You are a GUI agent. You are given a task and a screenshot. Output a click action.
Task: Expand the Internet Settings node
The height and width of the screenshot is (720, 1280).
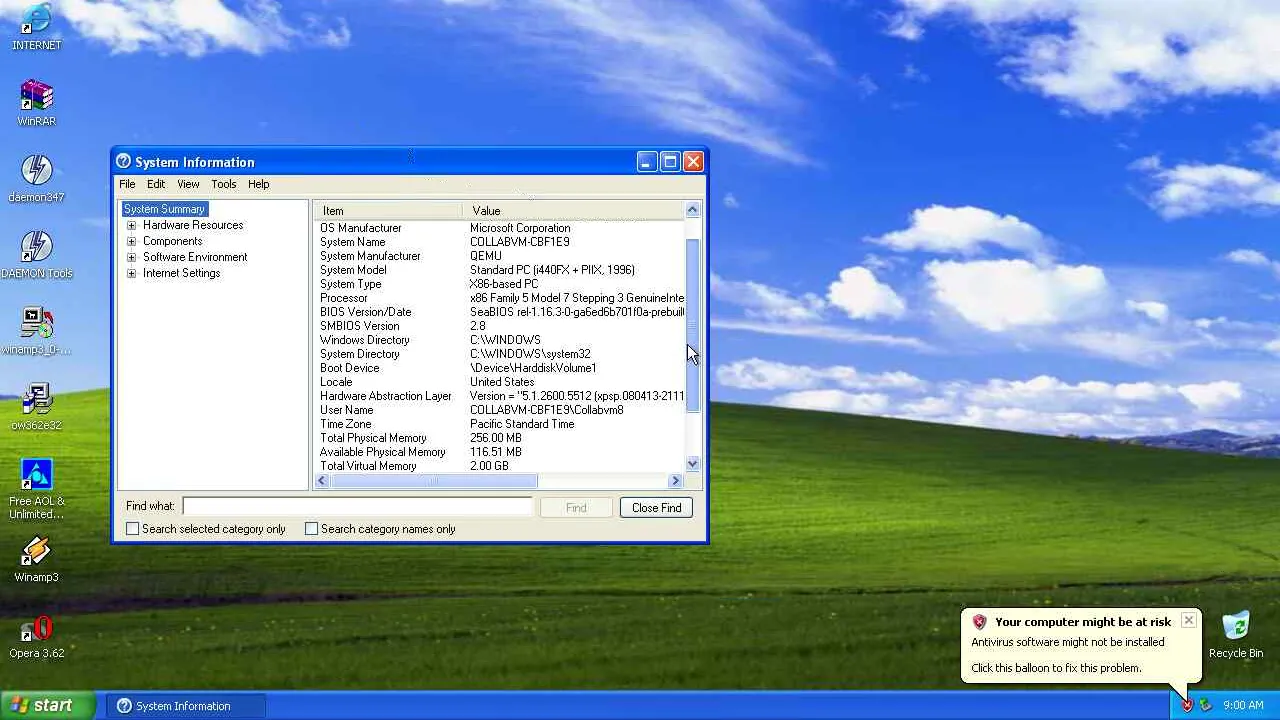click(x=131, y=273)
